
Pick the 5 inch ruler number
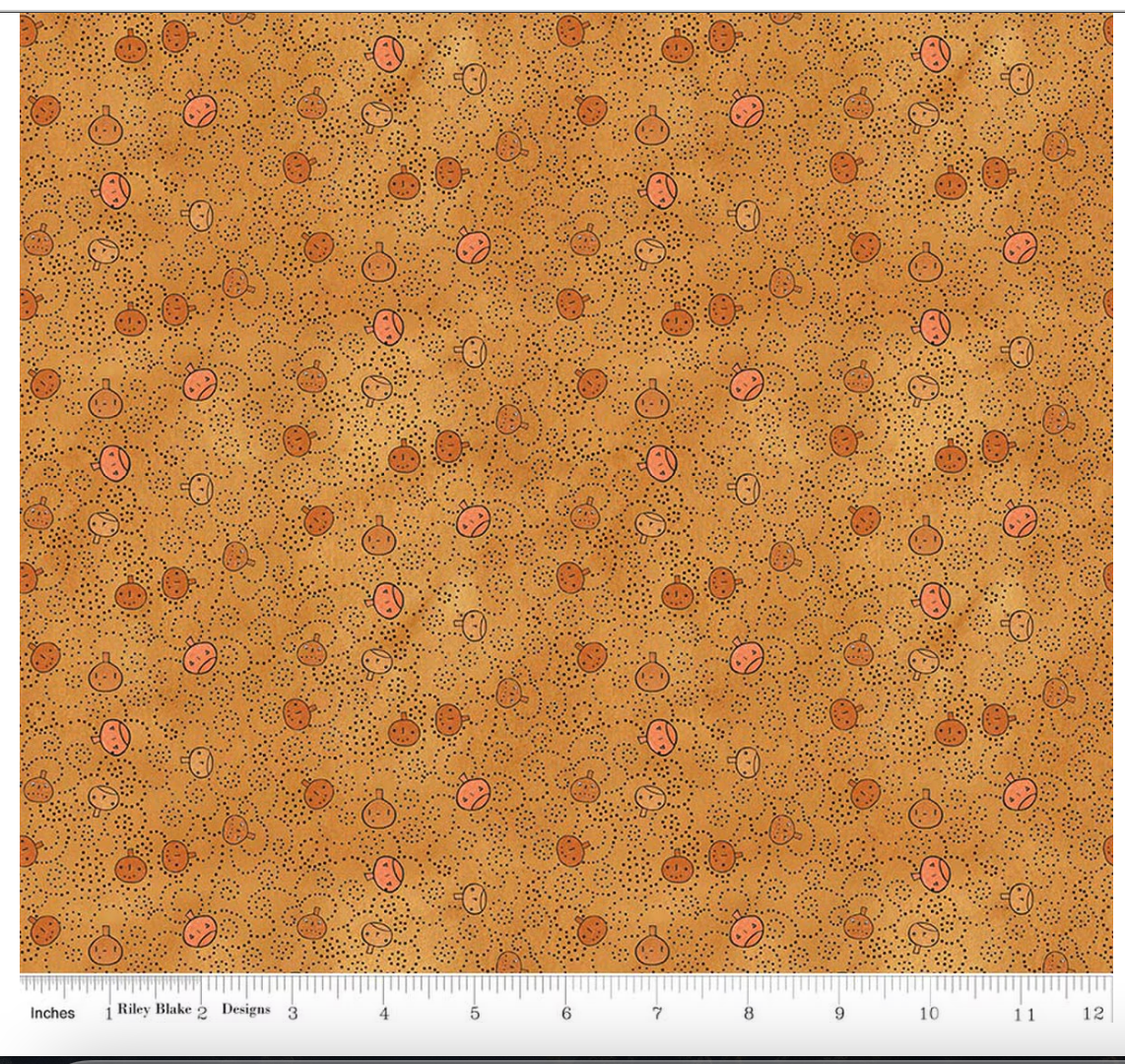click(x=475, y=1013)
